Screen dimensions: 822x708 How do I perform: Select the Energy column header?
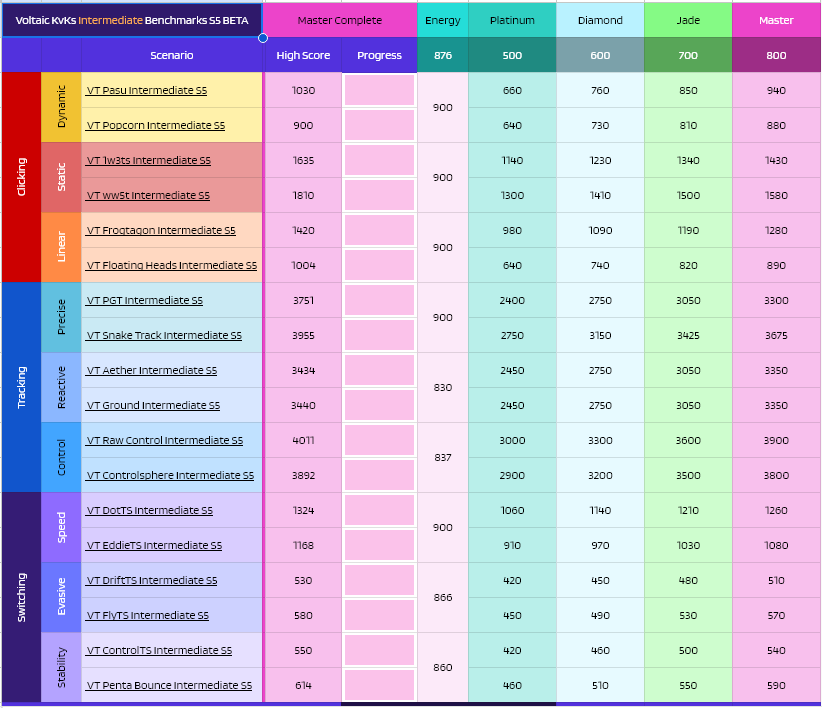tap(443, 20)
